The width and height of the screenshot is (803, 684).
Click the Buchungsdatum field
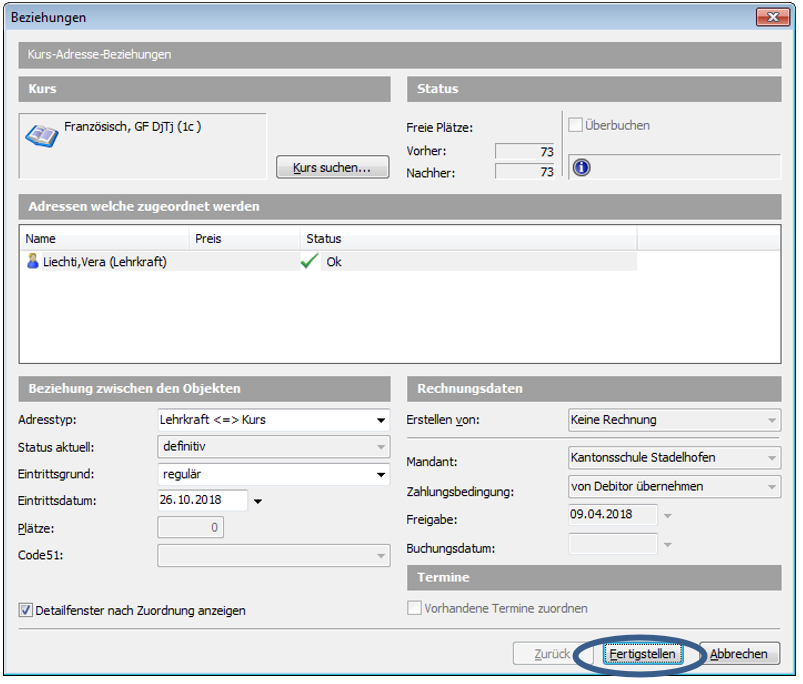click(x=613, y=544)
